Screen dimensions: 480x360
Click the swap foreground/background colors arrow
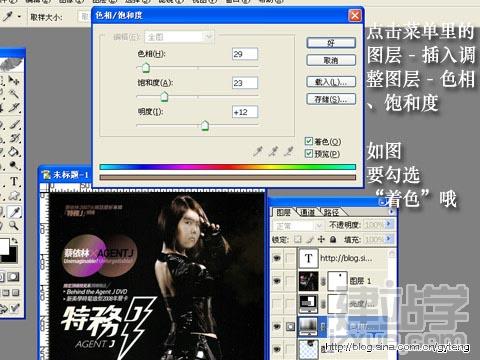15,240
